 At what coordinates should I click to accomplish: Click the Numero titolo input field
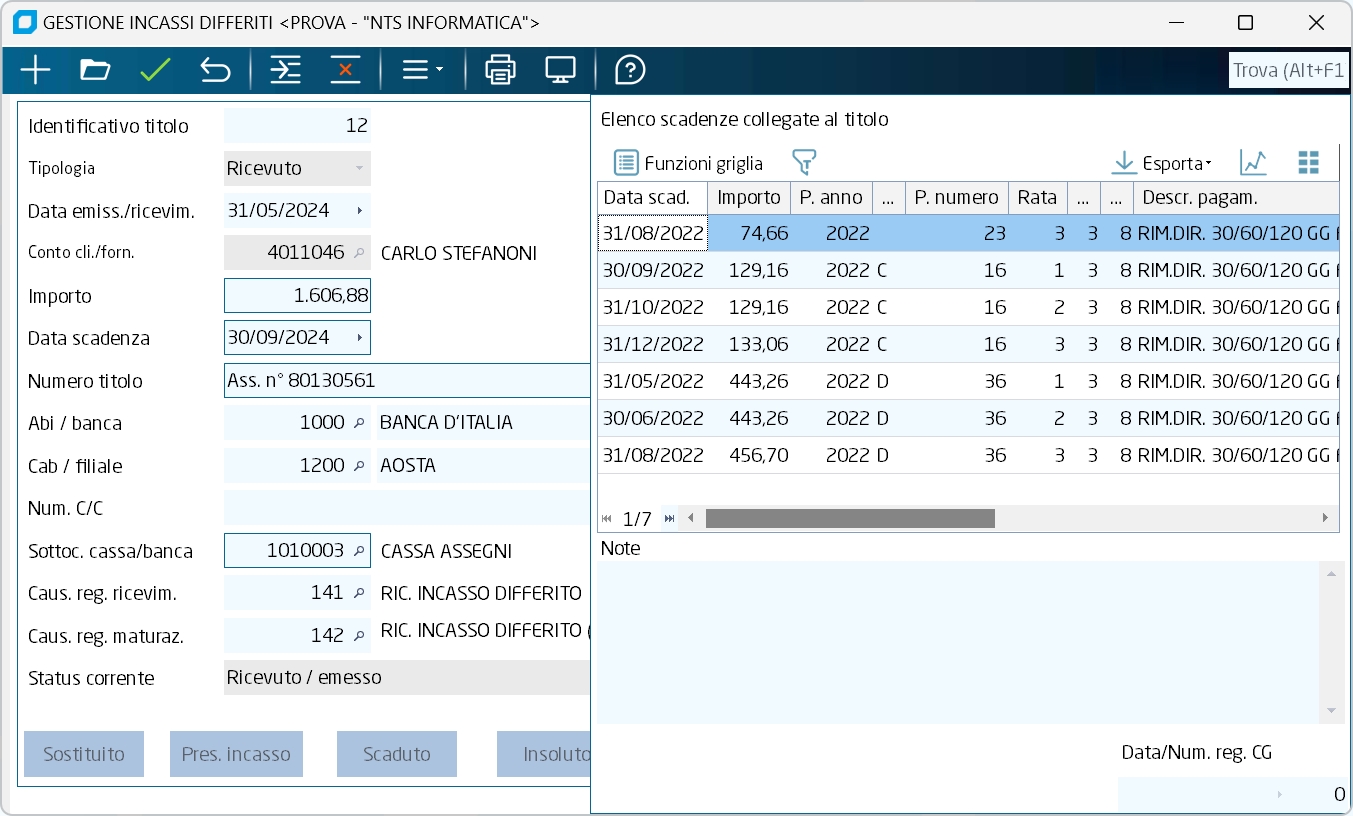point(406,381)
